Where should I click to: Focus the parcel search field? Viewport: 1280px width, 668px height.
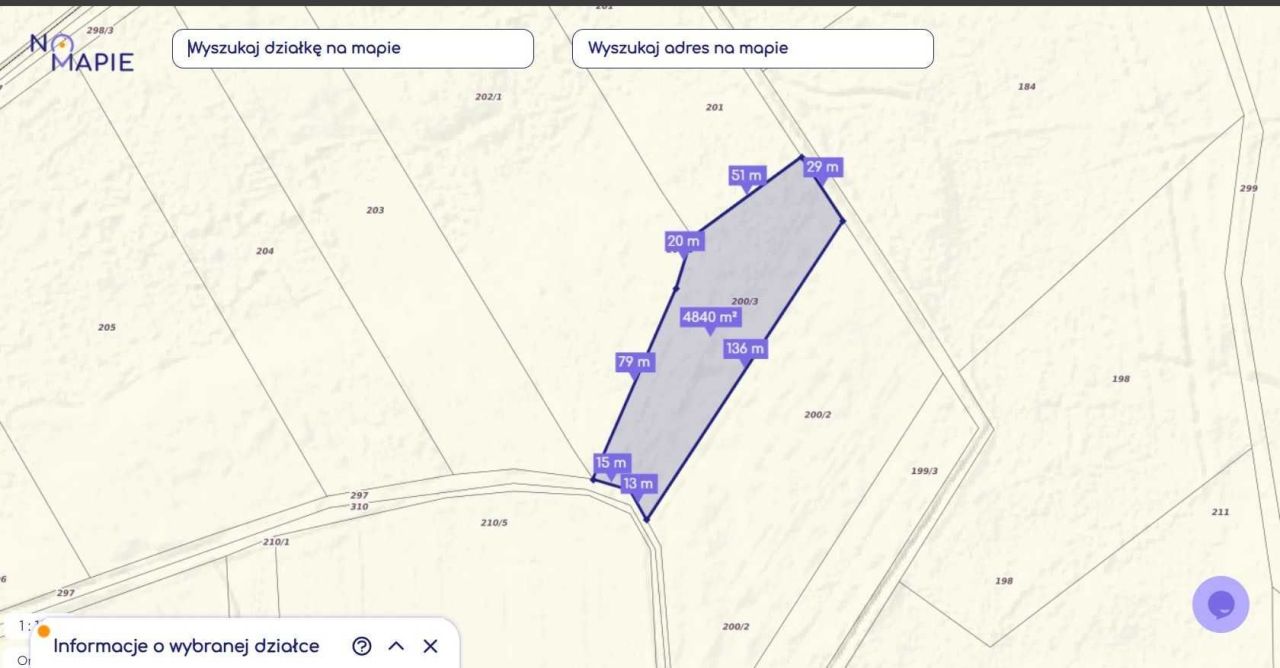point(352,48)
